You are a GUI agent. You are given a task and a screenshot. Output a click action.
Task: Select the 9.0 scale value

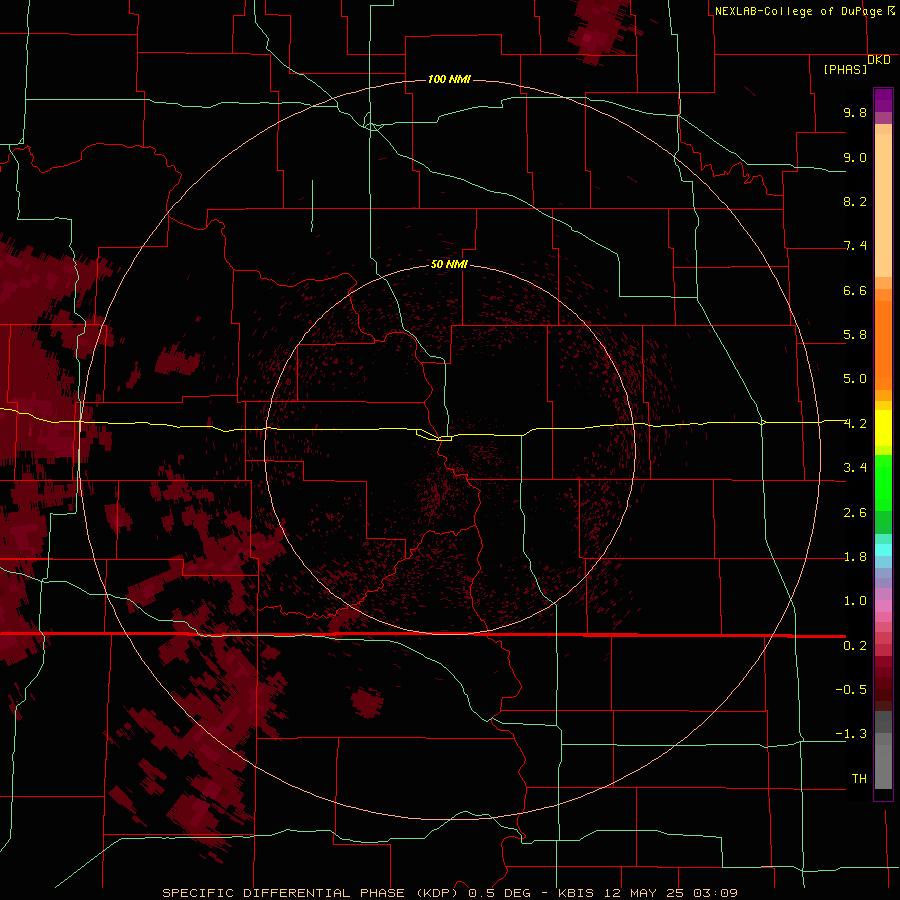pyautogui.click(x=855, y=157)
